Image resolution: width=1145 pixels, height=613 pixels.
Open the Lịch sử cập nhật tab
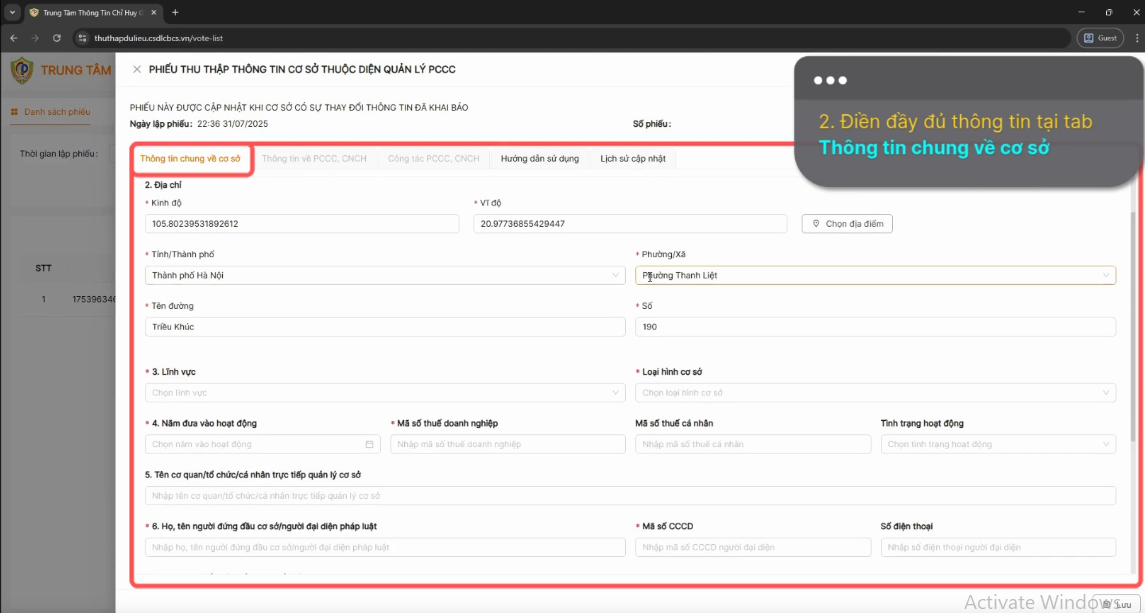pyautogui.click(x=633, y=159)
